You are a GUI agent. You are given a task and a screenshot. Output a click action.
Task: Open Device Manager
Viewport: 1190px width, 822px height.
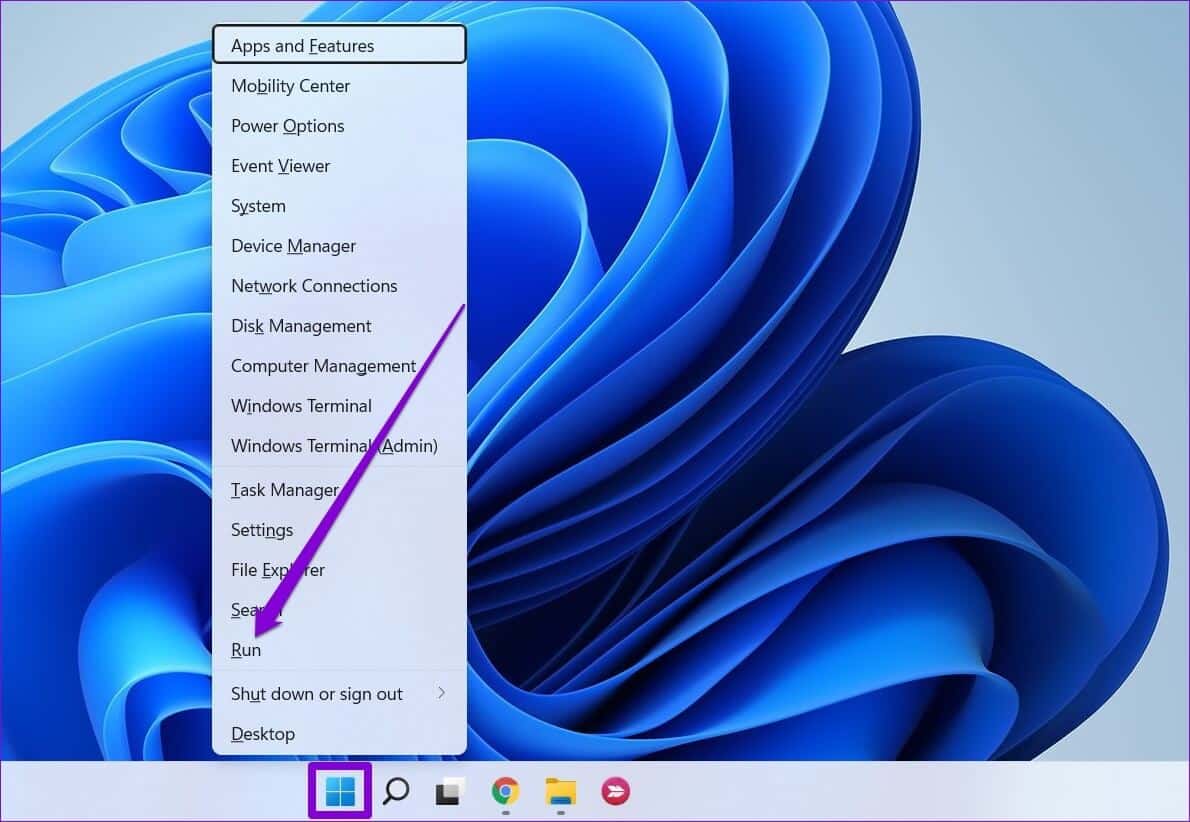click(x=293, y=246)
